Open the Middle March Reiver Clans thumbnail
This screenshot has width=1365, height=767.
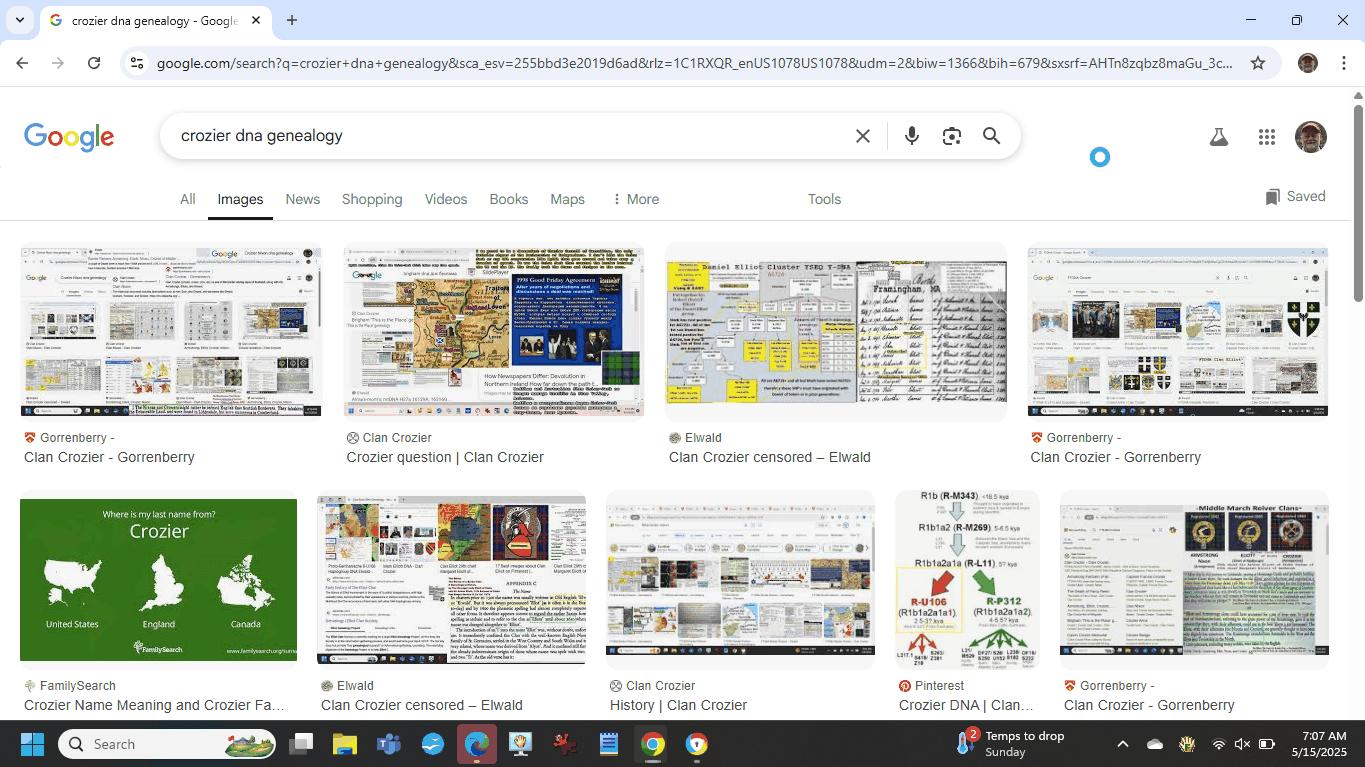click(1194, 580)
